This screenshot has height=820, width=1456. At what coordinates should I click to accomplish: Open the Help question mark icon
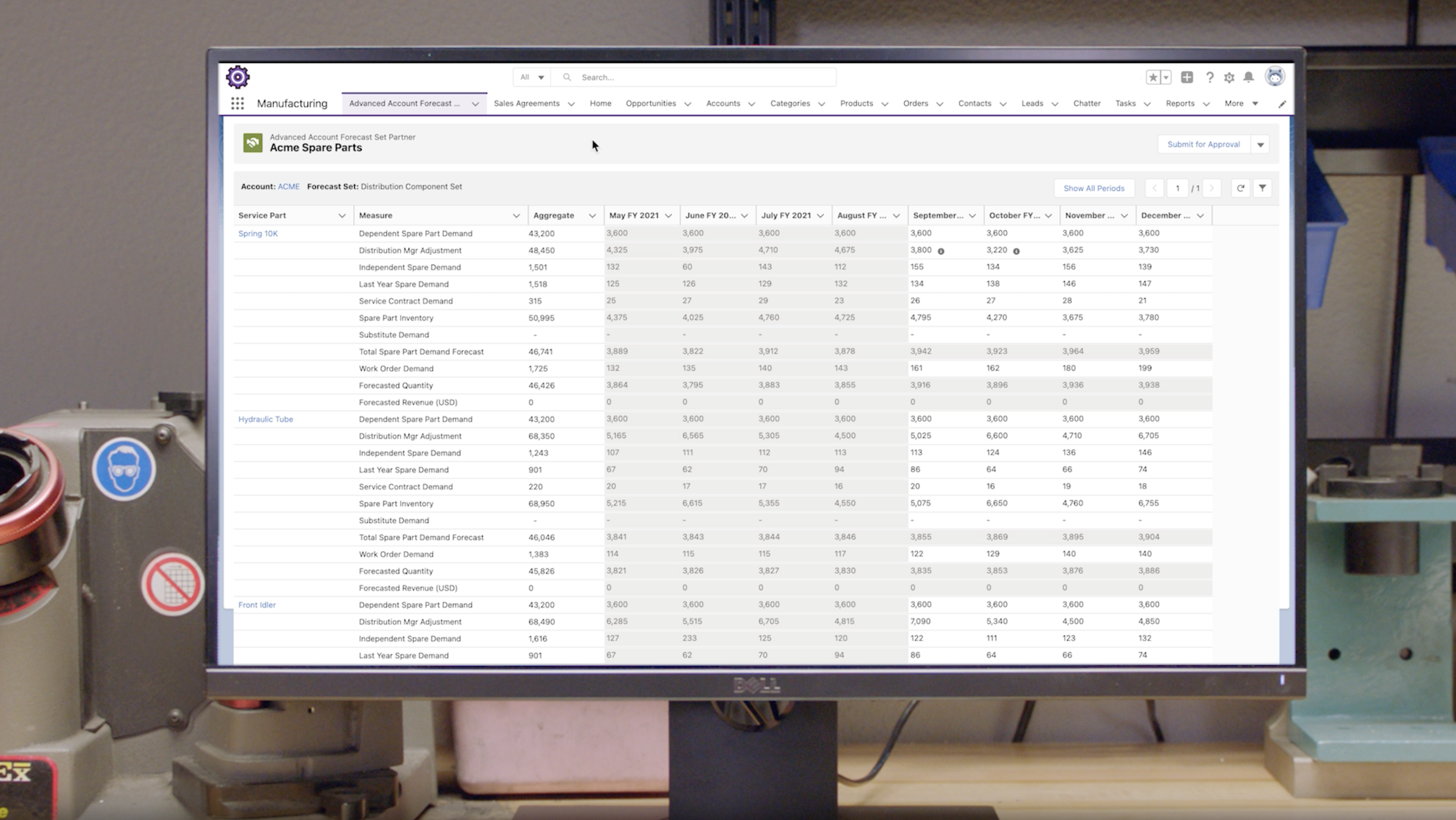[x=1210, y=78]
